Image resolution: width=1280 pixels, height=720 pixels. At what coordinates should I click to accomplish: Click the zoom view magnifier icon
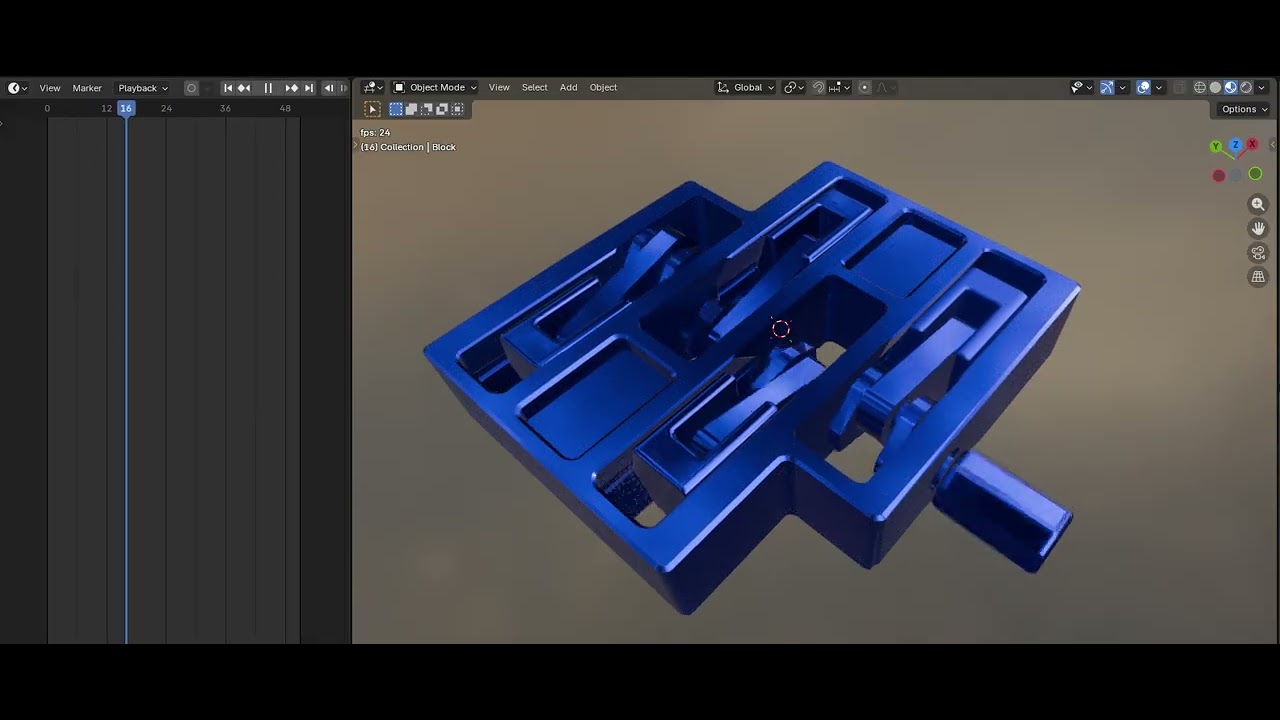click(1258, 204)
